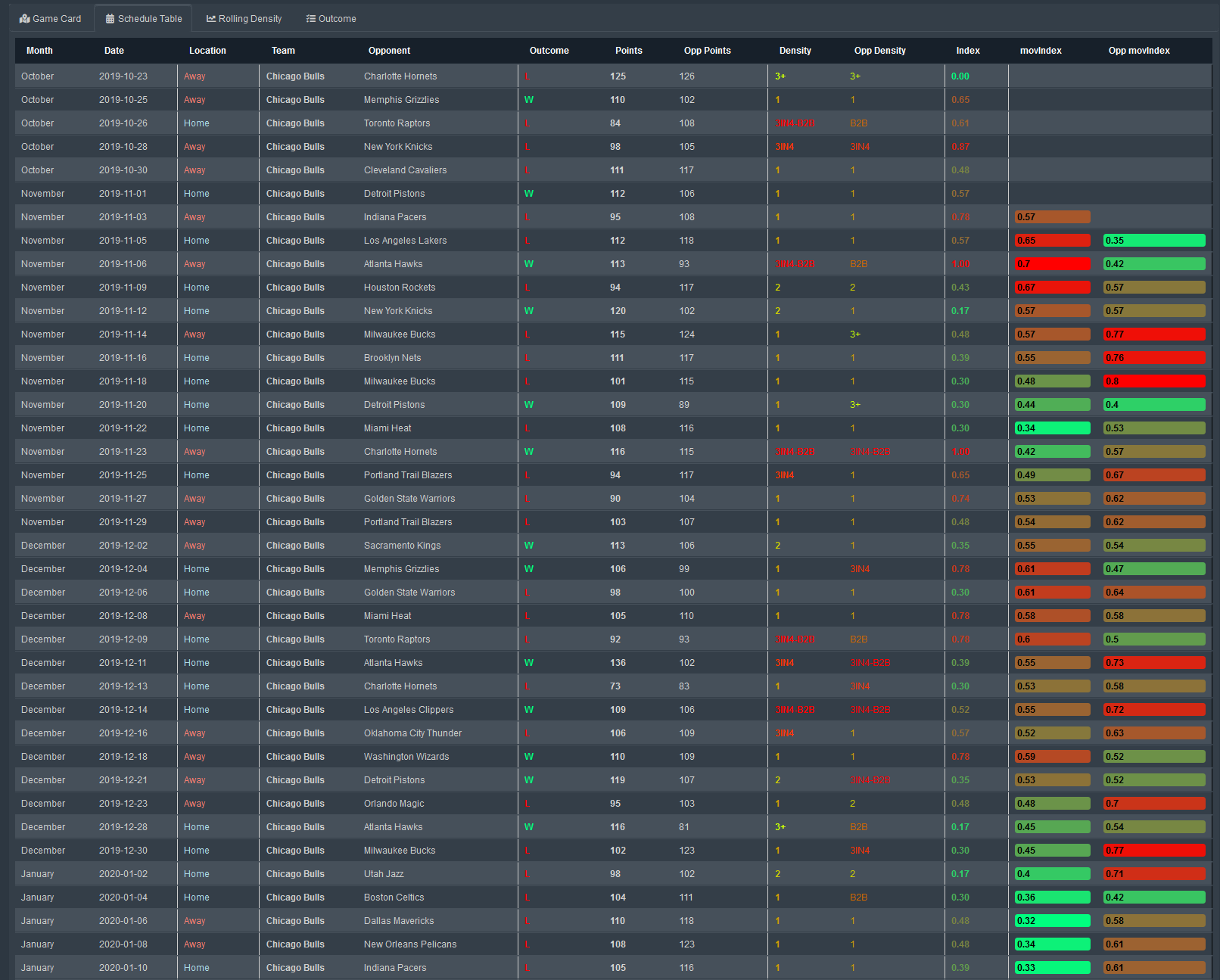Click opponent Sacramento Kings
Viewport: 1220px width, 980px height.
point(402,546)
